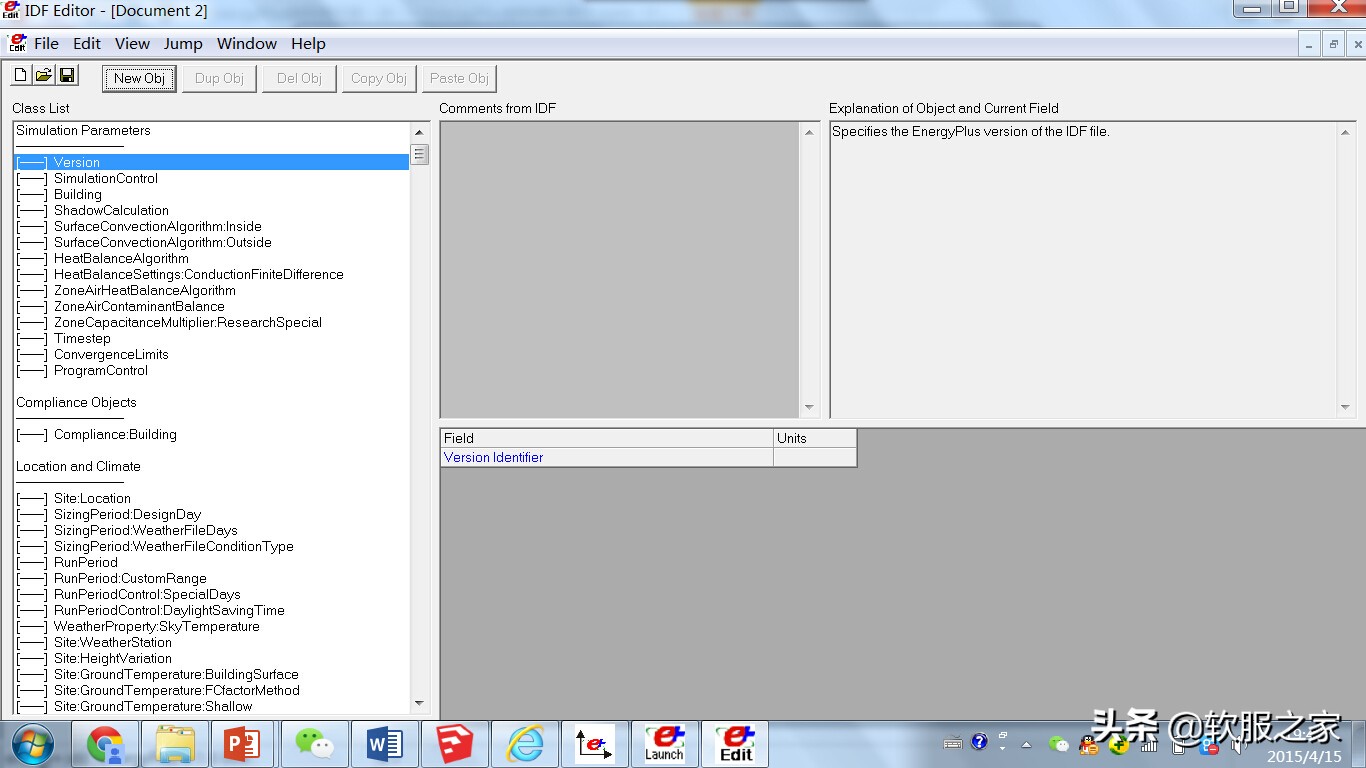
Task: Open the Window menu
Action: (247, 44)
